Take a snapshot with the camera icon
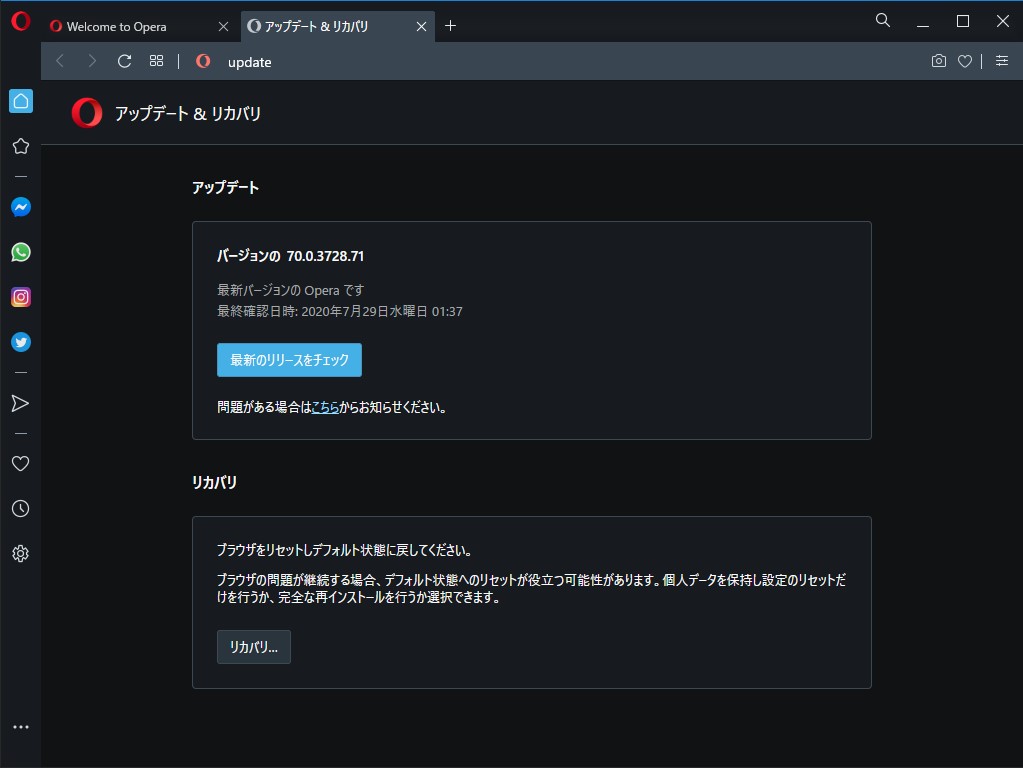Viewport: 1023px width, 768px height. click(x=938, y=61)
